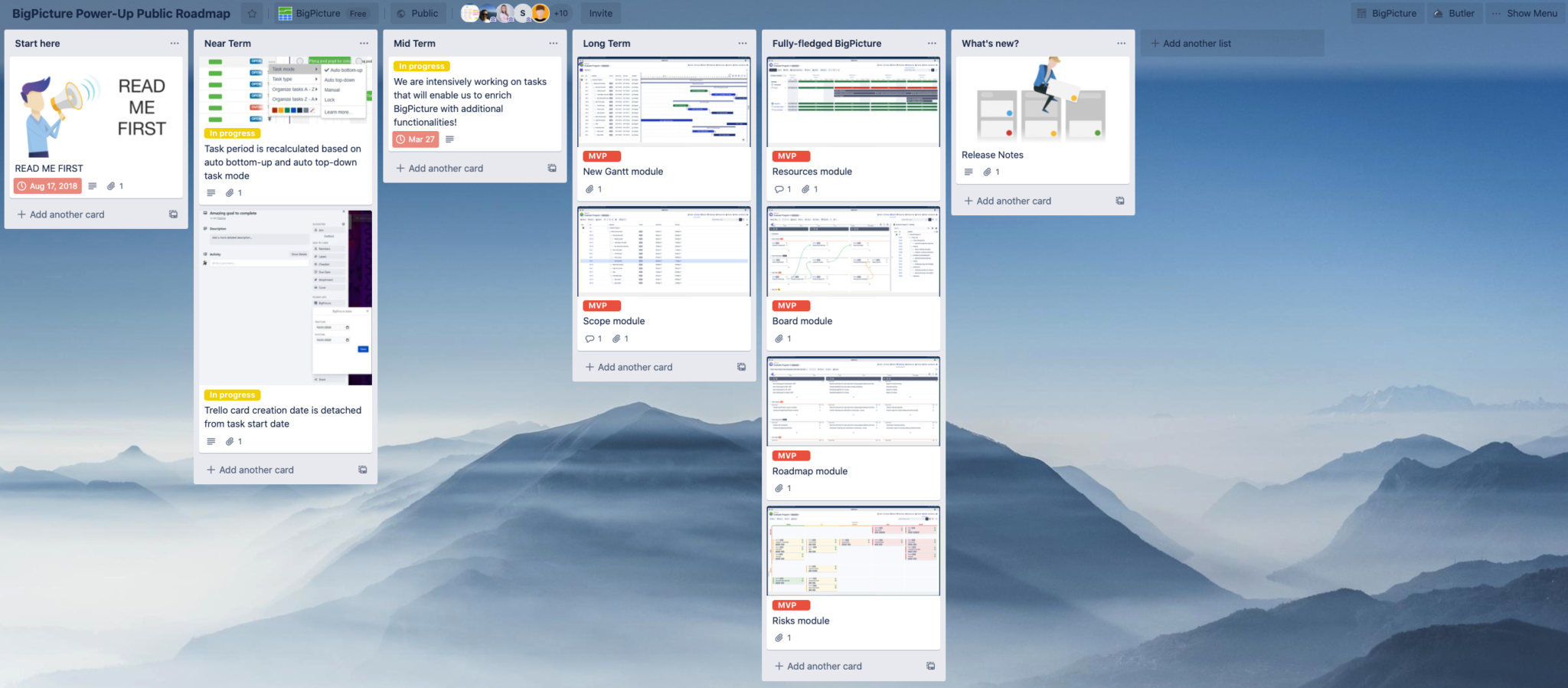Open the 'Scope module' card title
Image resolution: width=1568 pixels, height=688 pixels.
point(614,321)
